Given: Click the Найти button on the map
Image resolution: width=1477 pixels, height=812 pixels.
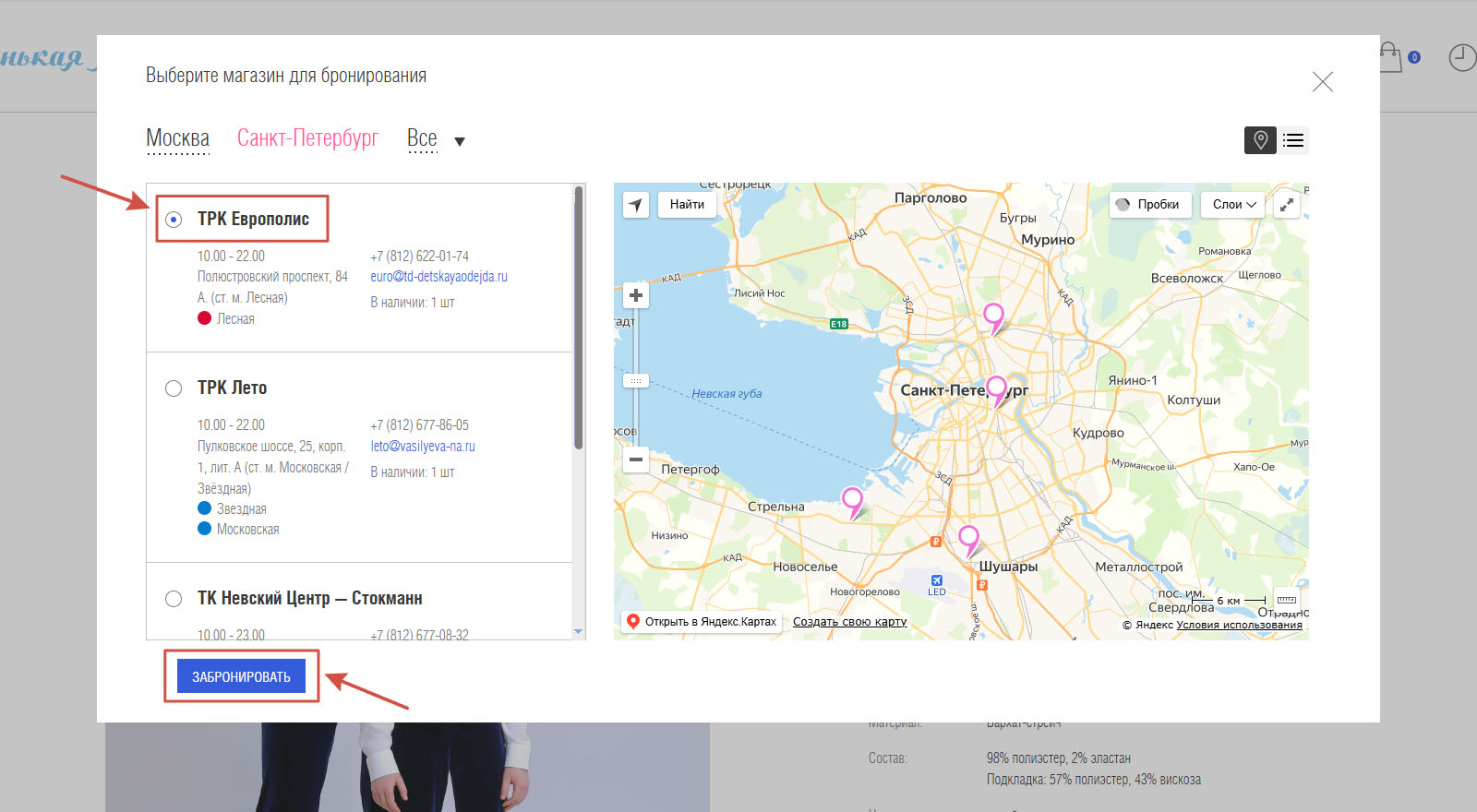Looking at the screenshot, I should point(687,205).
